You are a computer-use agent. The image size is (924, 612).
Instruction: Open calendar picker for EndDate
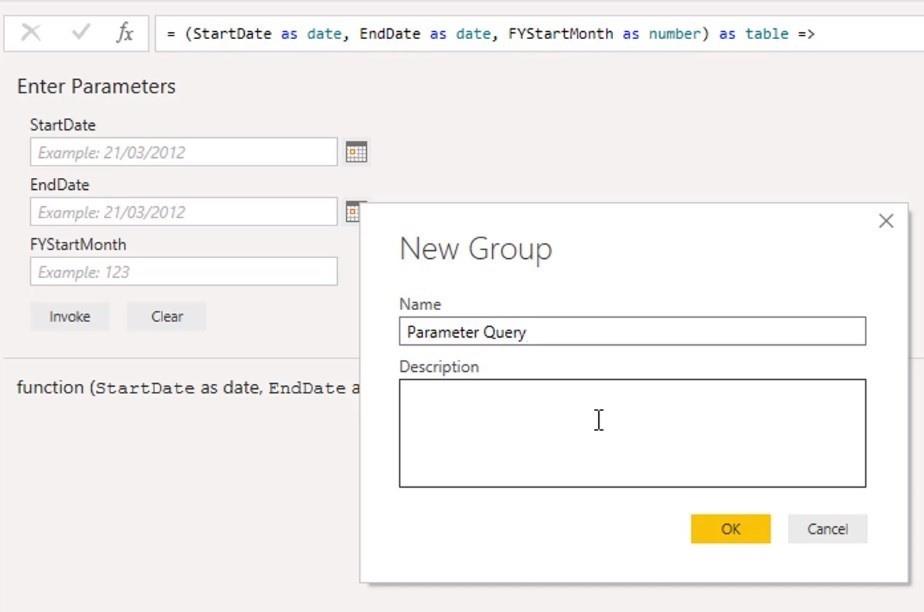point(352,212)
